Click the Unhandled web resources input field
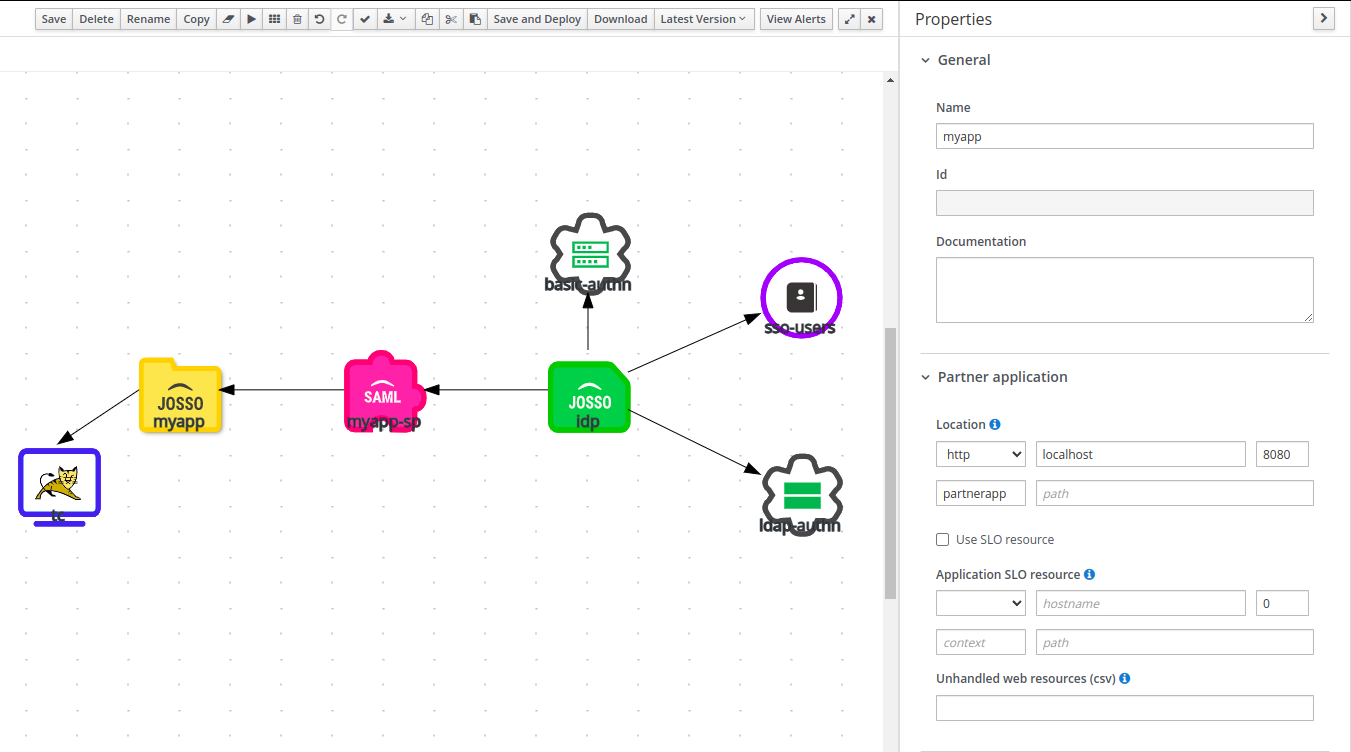1351x752 pixels. pos(1125,708)
